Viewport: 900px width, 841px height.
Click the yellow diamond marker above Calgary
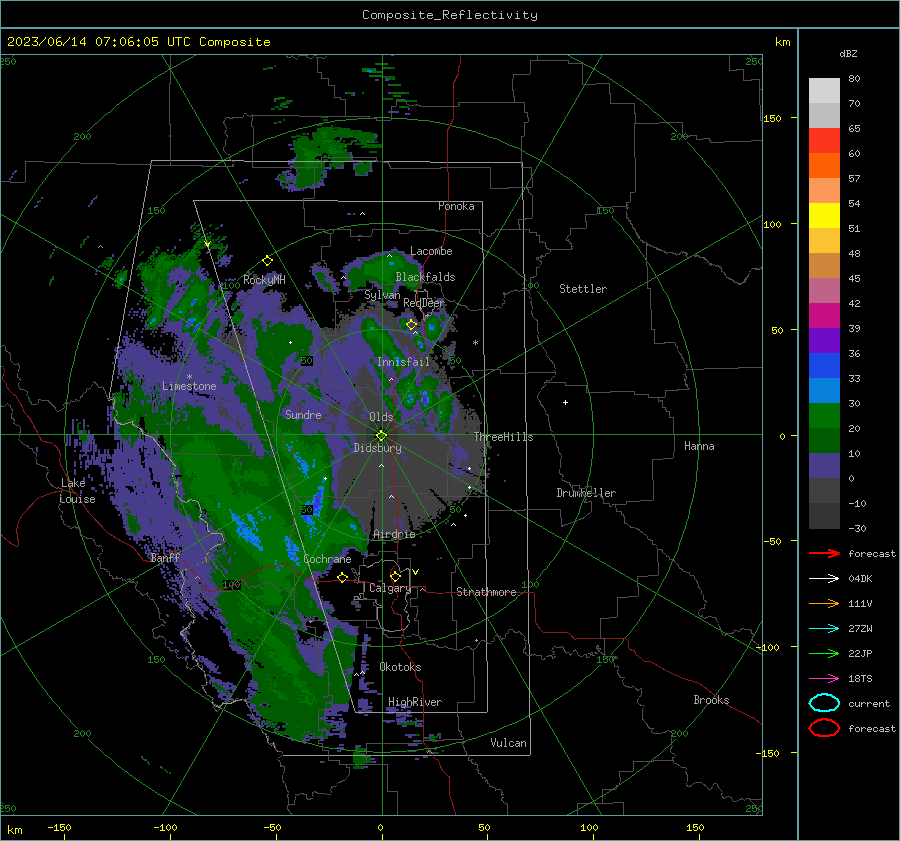click(395, 576)
